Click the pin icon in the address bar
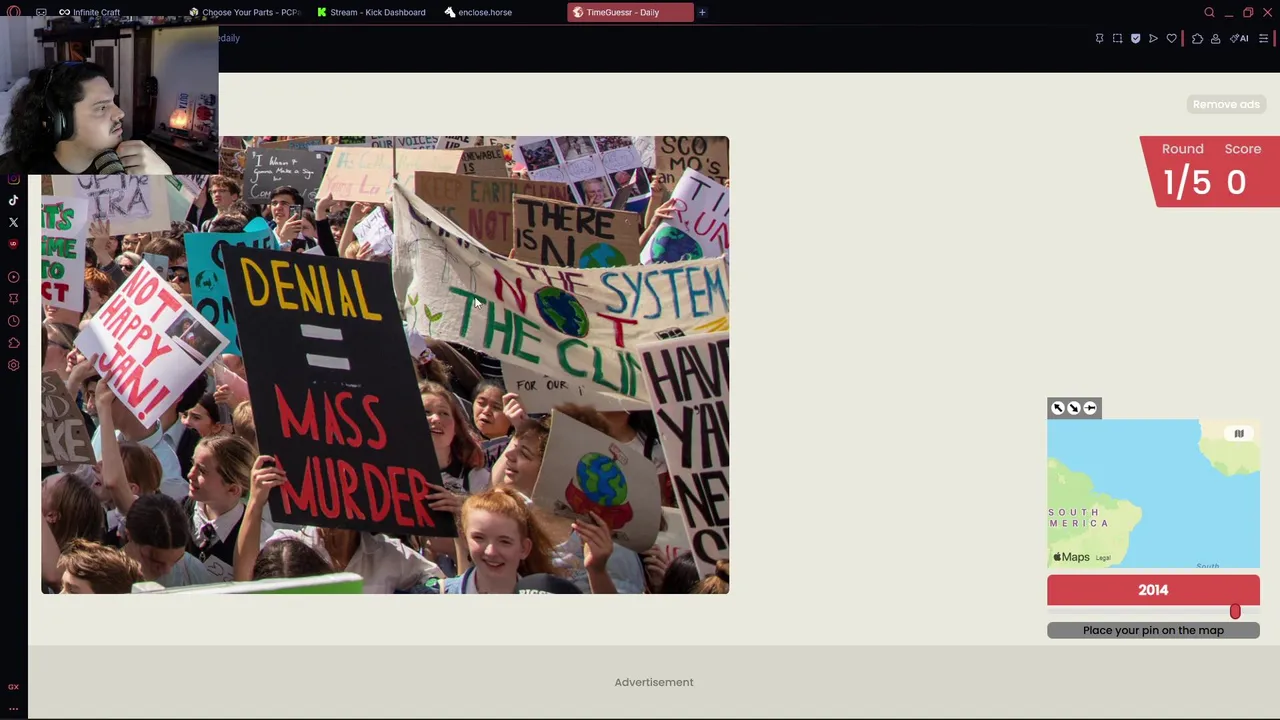 click(1099, 38)
